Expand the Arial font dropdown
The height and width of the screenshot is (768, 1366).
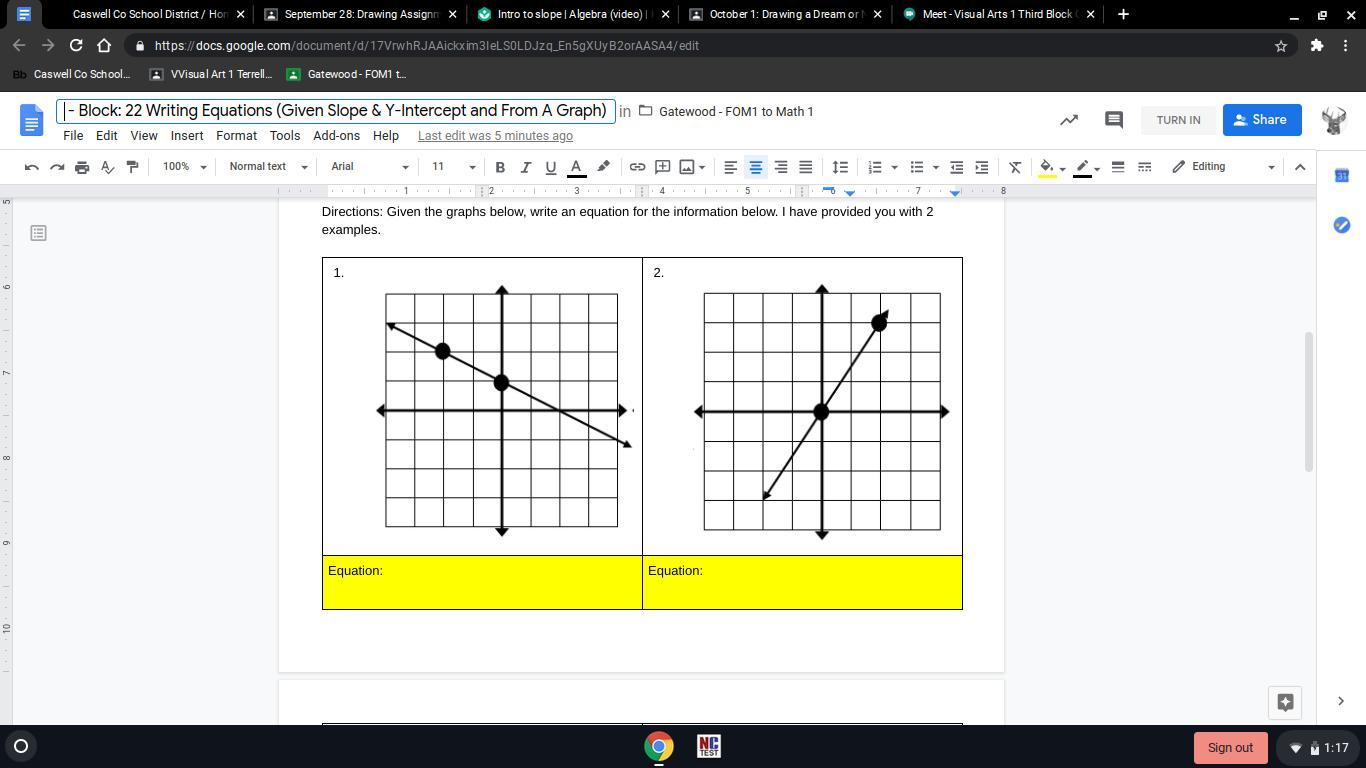369,167
